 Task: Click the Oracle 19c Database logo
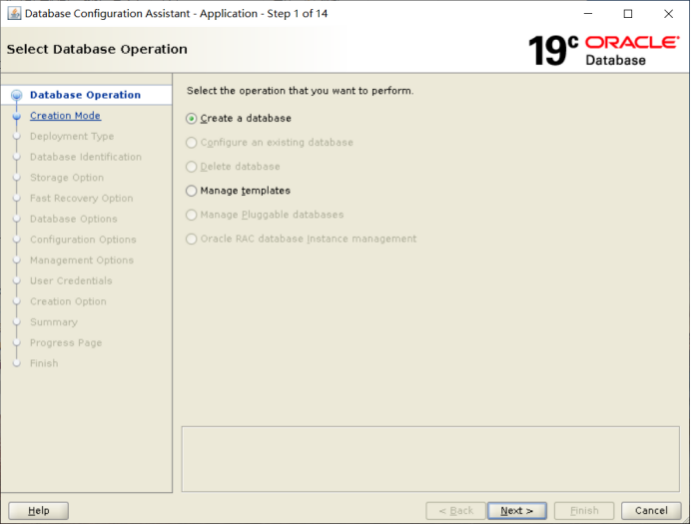(604, 50)
